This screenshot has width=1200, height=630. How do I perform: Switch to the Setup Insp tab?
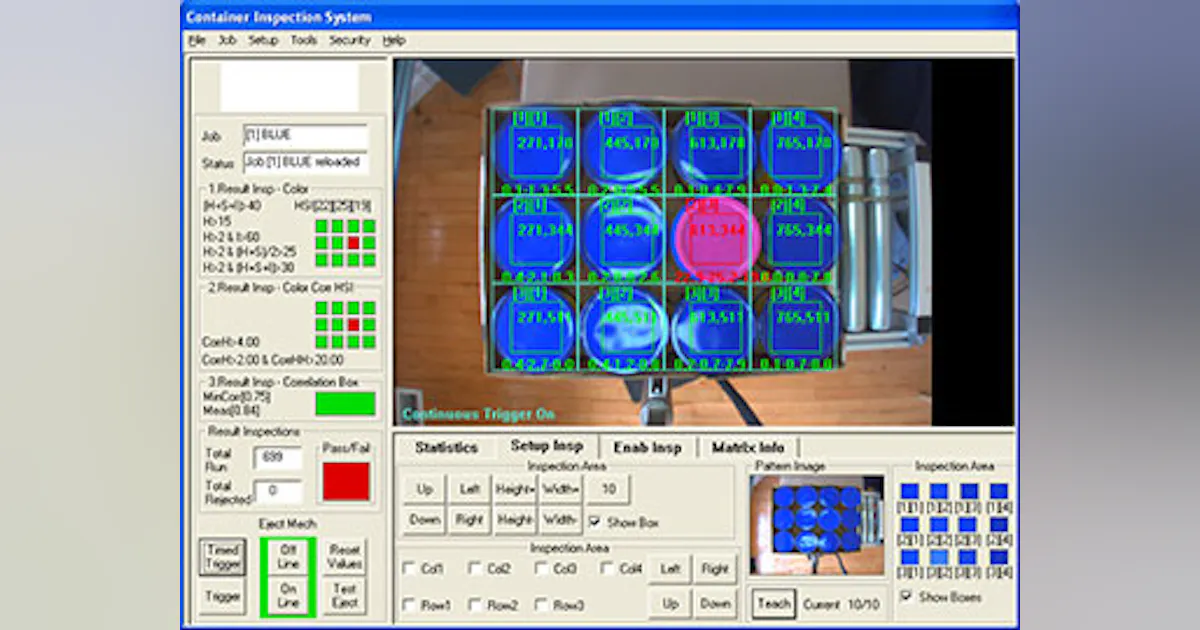tap(546, 446)
